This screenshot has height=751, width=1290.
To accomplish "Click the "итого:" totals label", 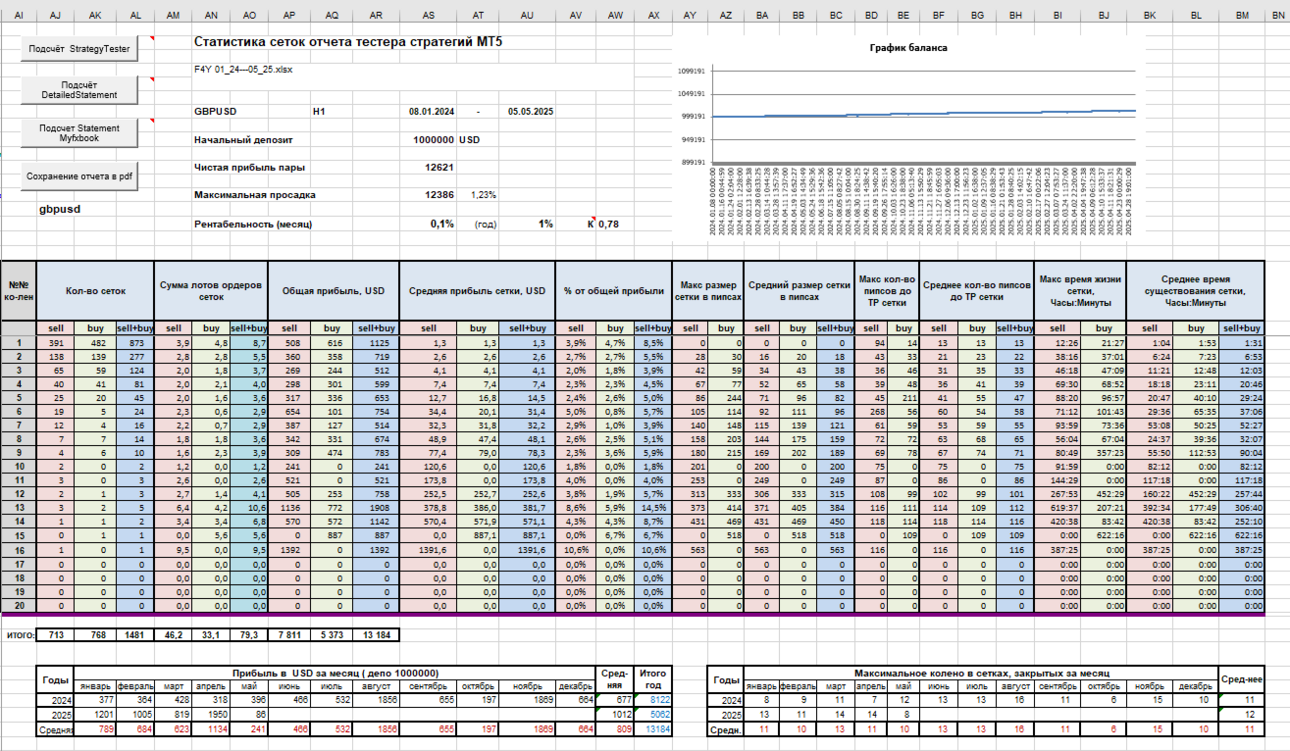I will tap(19, 635).
